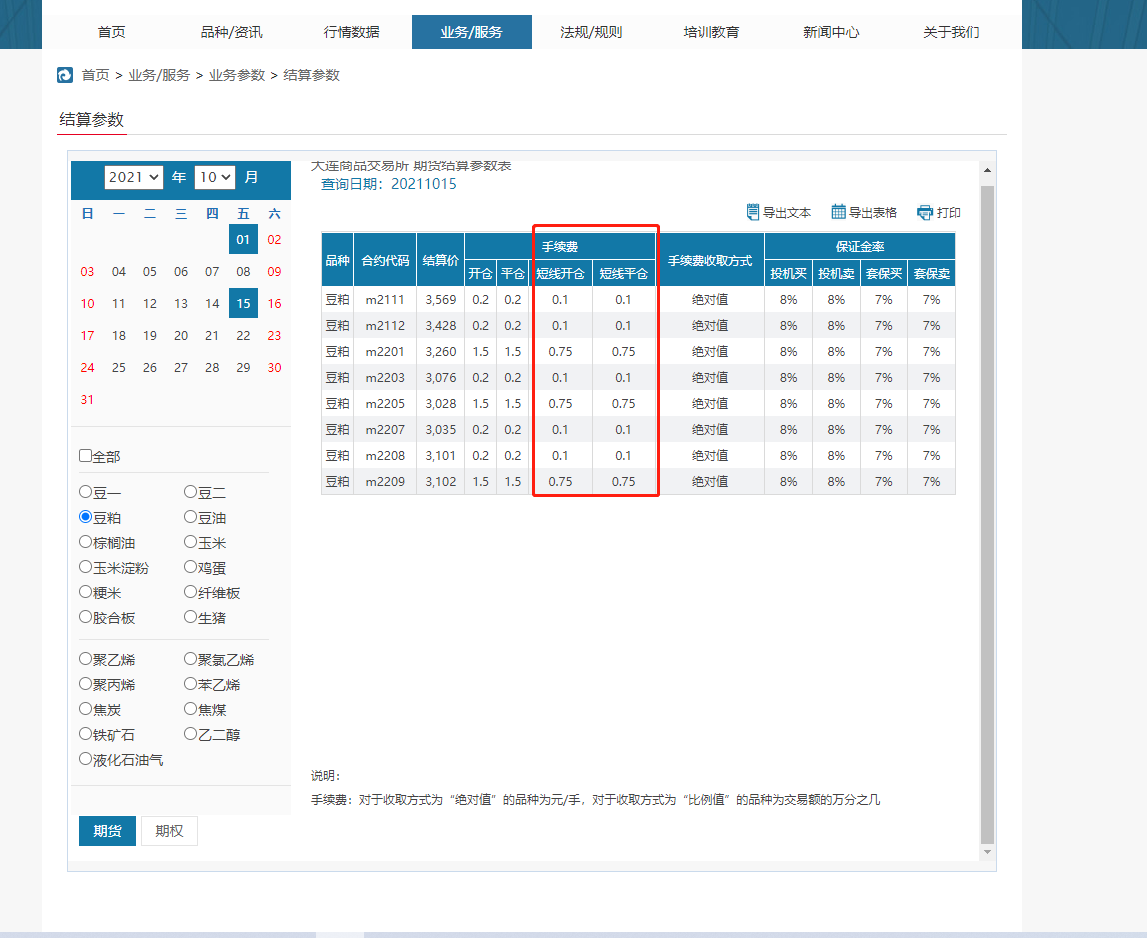
Task: Click the 手续费收取方式 column header
Action: [710, 260]
